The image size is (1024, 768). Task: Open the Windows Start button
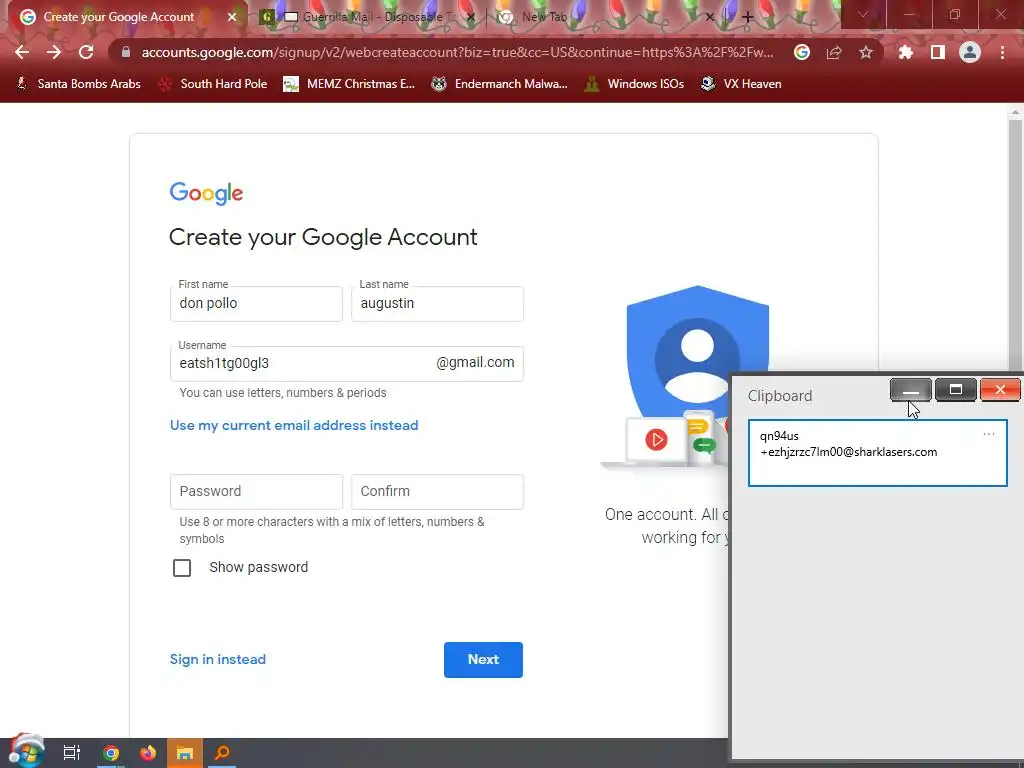point(25,752)
